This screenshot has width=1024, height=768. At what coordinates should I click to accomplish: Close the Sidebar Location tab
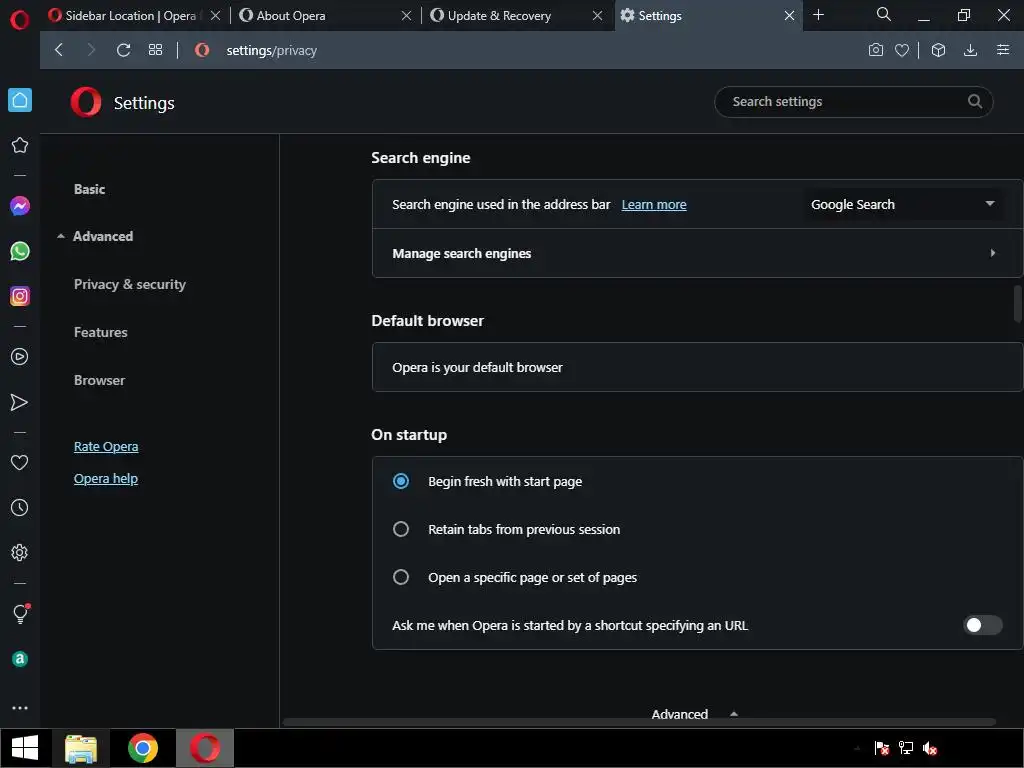pyautogui.click(x=216, y=15)
